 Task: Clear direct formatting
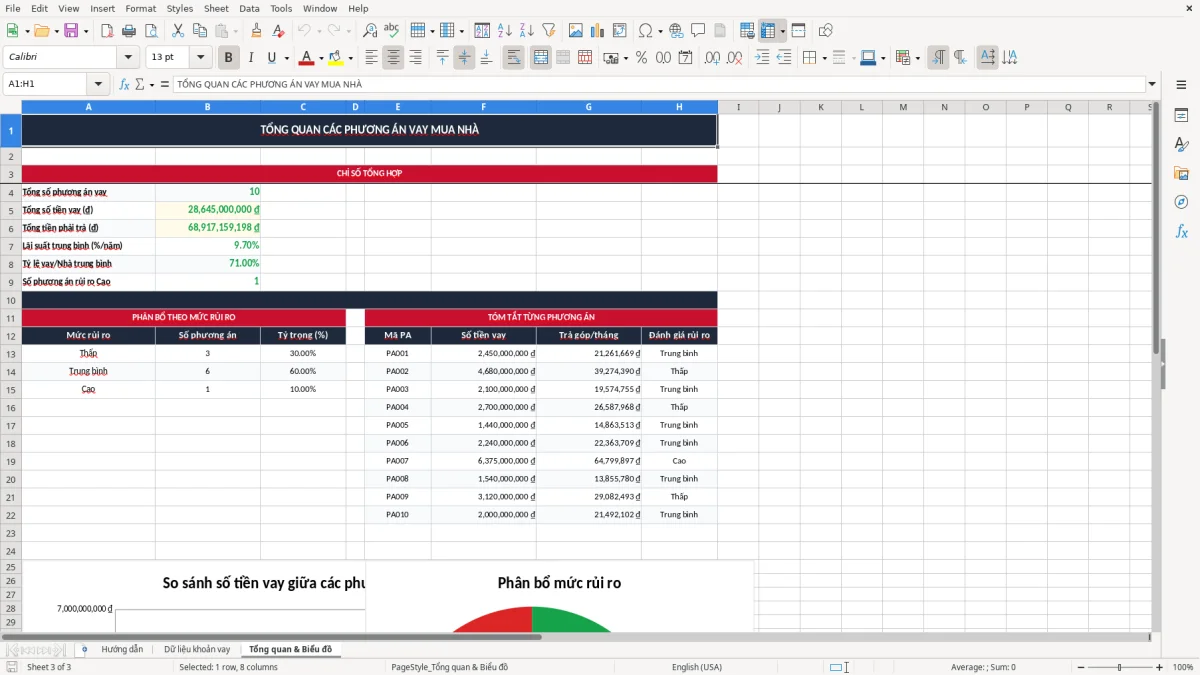(x=279, y=31)
